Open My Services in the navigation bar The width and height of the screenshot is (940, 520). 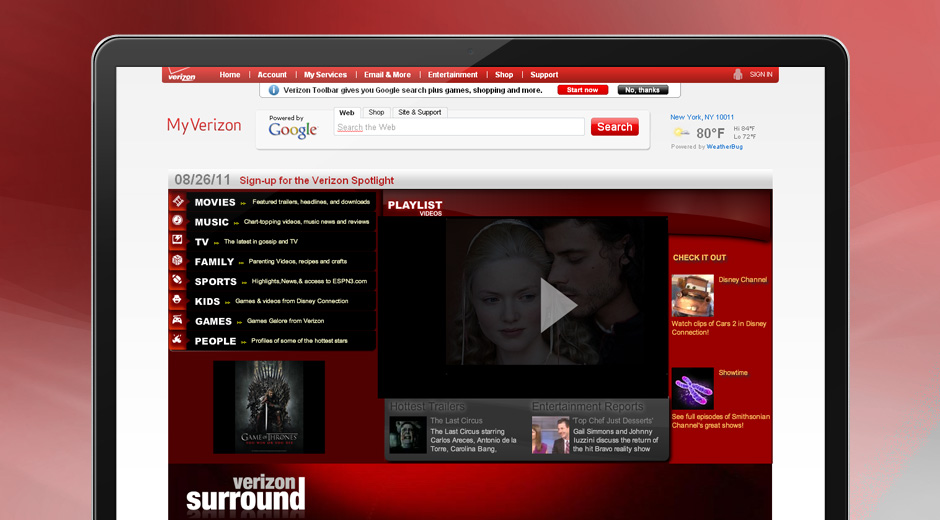coord(326,75)
